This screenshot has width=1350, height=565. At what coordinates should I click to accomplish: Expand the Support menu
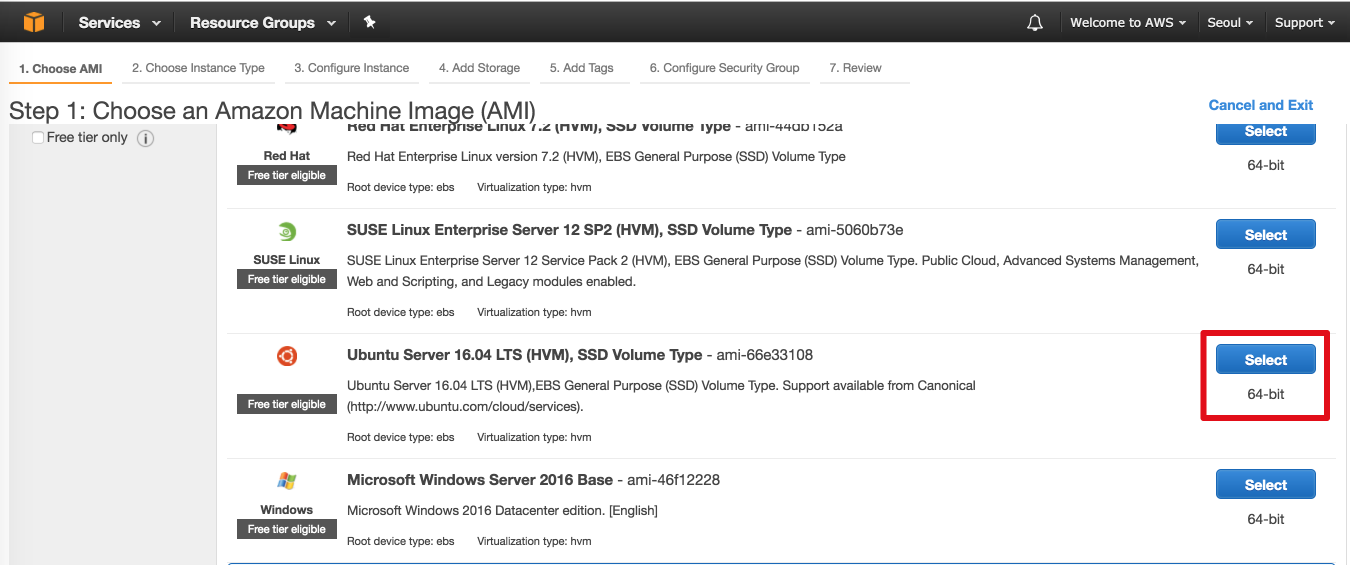pos(1304,22)
